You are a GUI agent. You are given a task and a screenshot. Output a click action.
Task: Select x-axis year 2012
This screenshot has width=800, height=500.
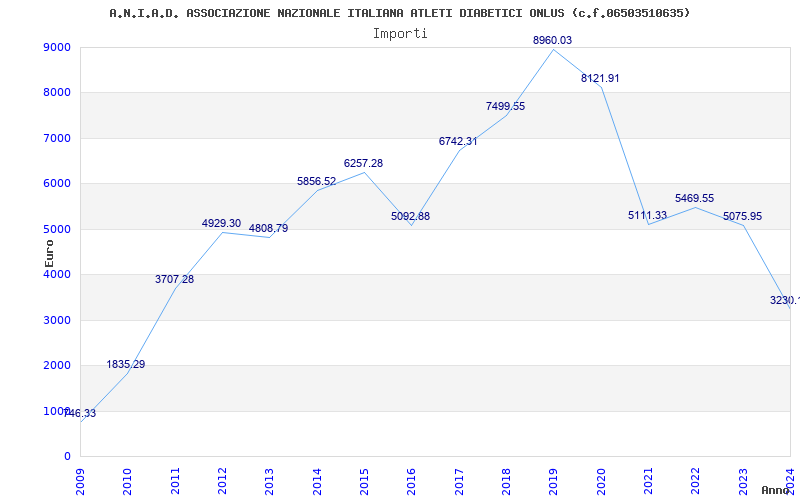pyautogui.click(x=222, y=482)
